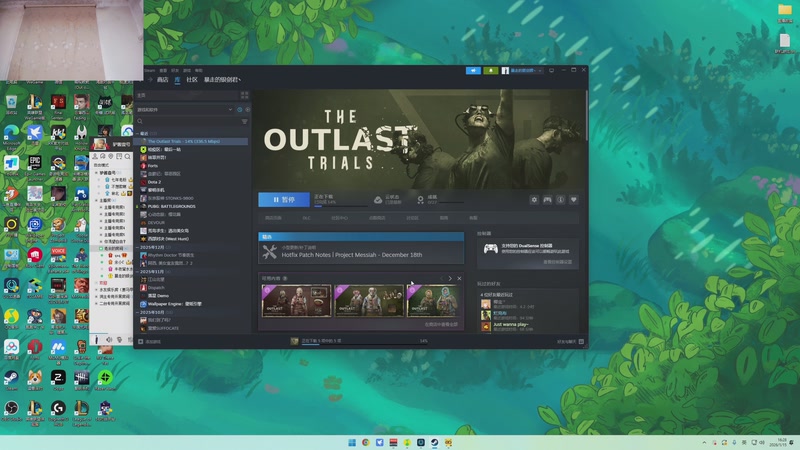Collapse the 2025年10月 section
The image size is (800, 450).
coord(137,312)
